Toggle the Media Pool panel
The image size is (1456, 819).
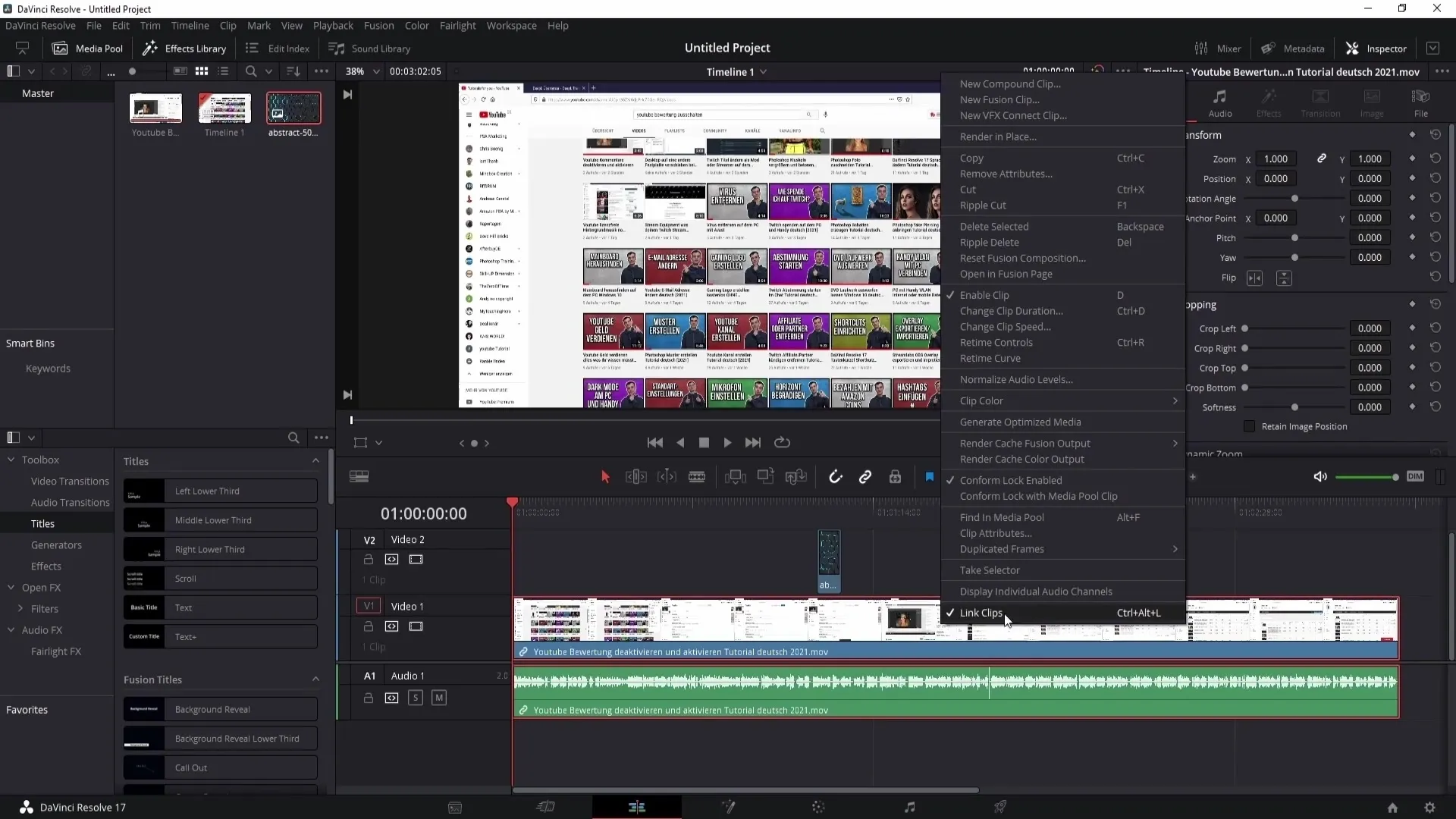click(x=87, y=49)
